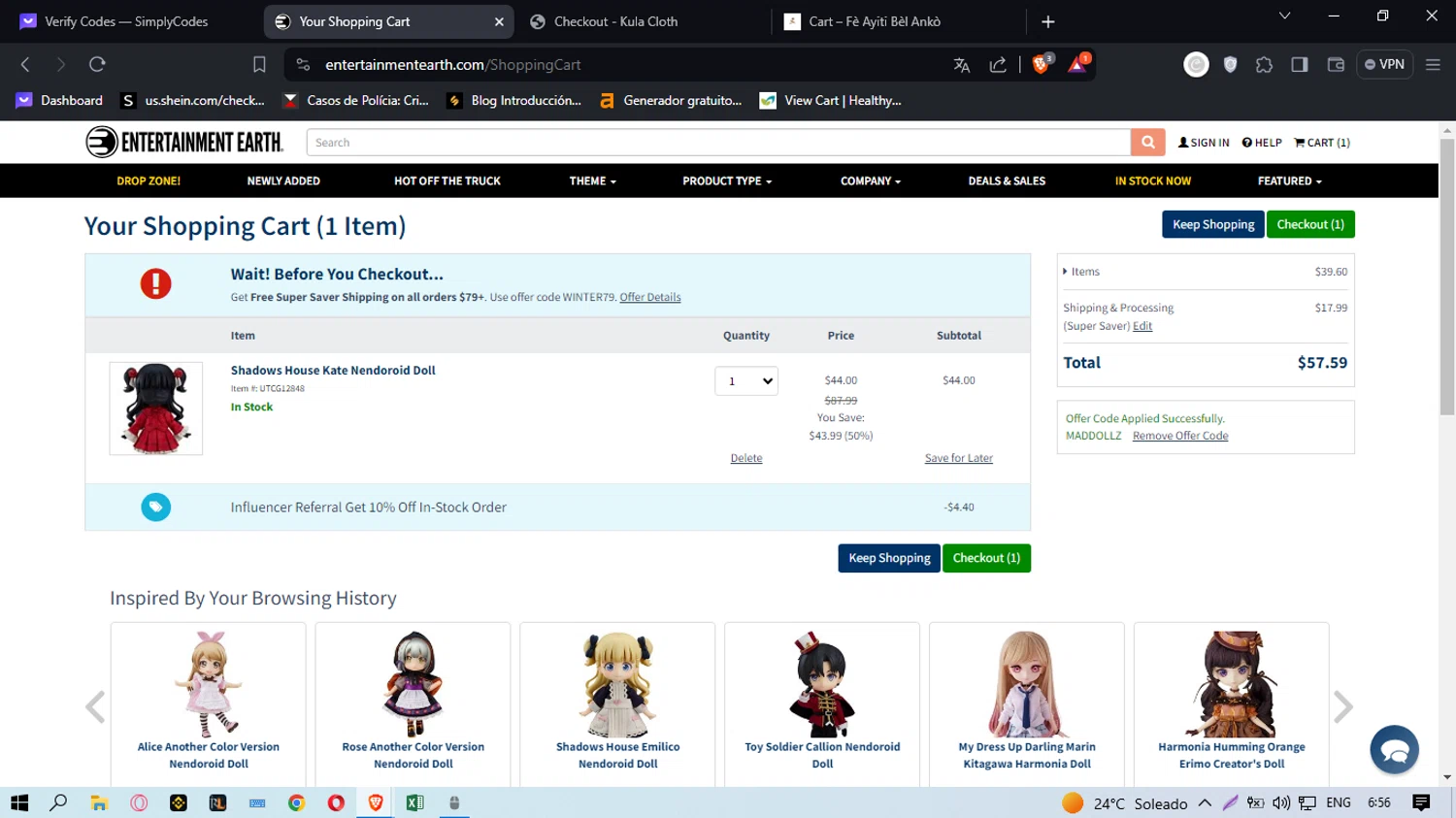Bookmark this page with the bookmark icon
Viewport: 1456px width, 818px height.
[259, 64]
